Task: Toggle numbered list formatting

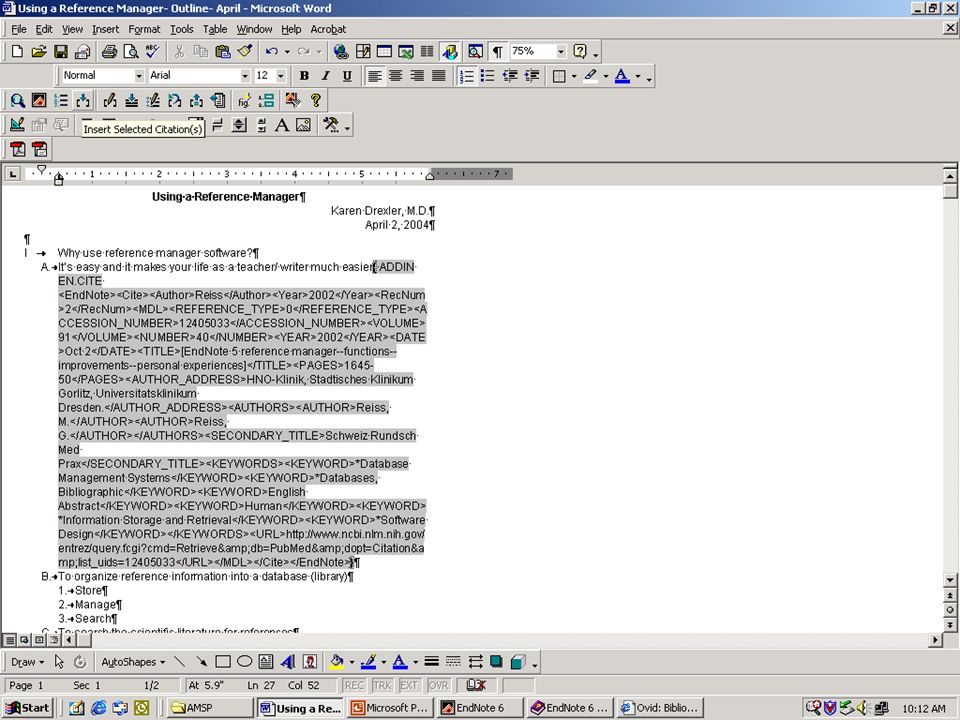Action: click(467, 76)
